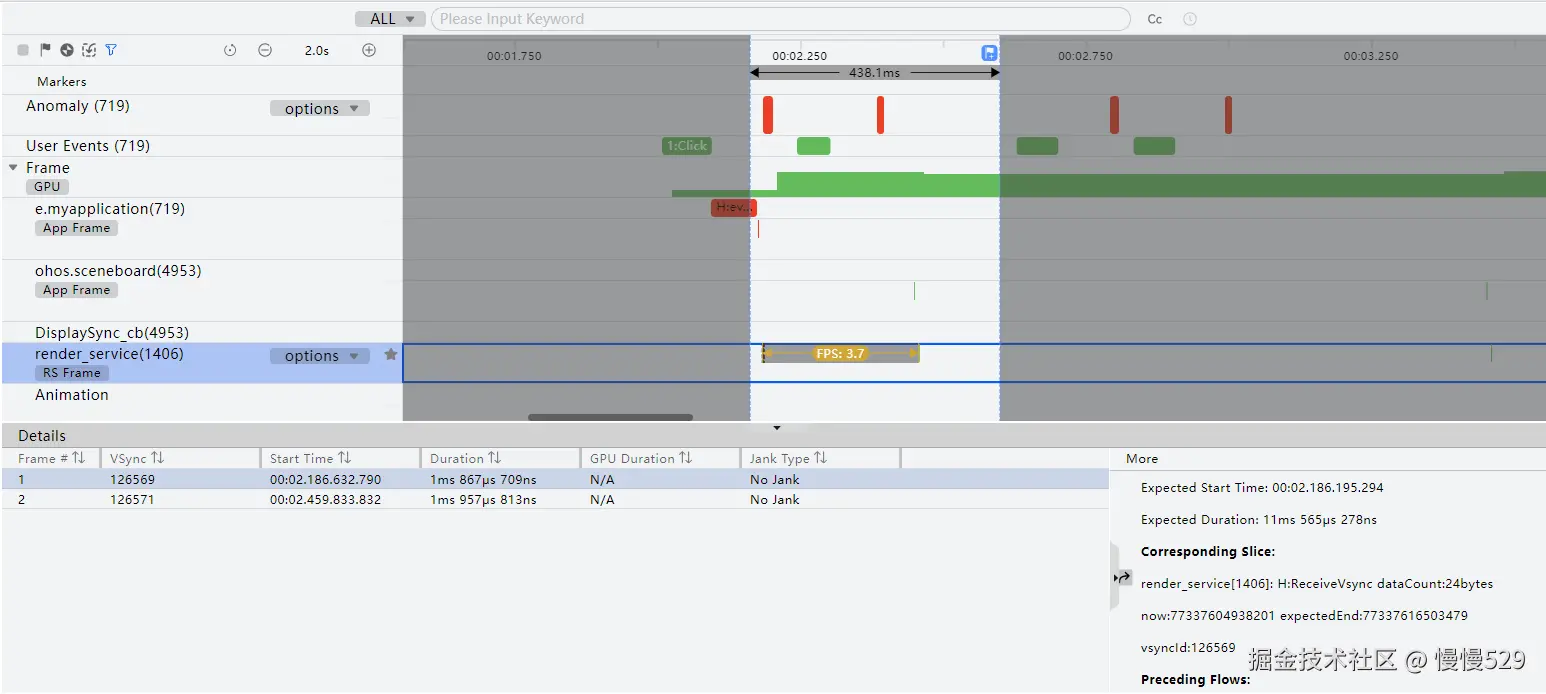Click the 00:02.250 time ruler label
Screen dimensions: 1546x694
pyautogui.click(x=800, y=56)
